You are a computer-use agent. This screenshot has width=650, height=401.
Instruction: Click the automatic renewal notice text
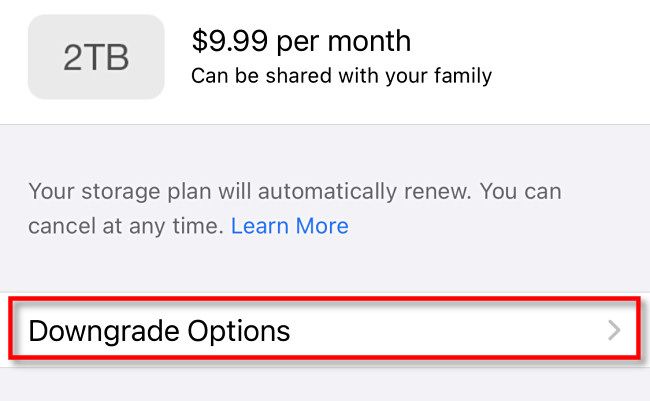tap(295, 190)
